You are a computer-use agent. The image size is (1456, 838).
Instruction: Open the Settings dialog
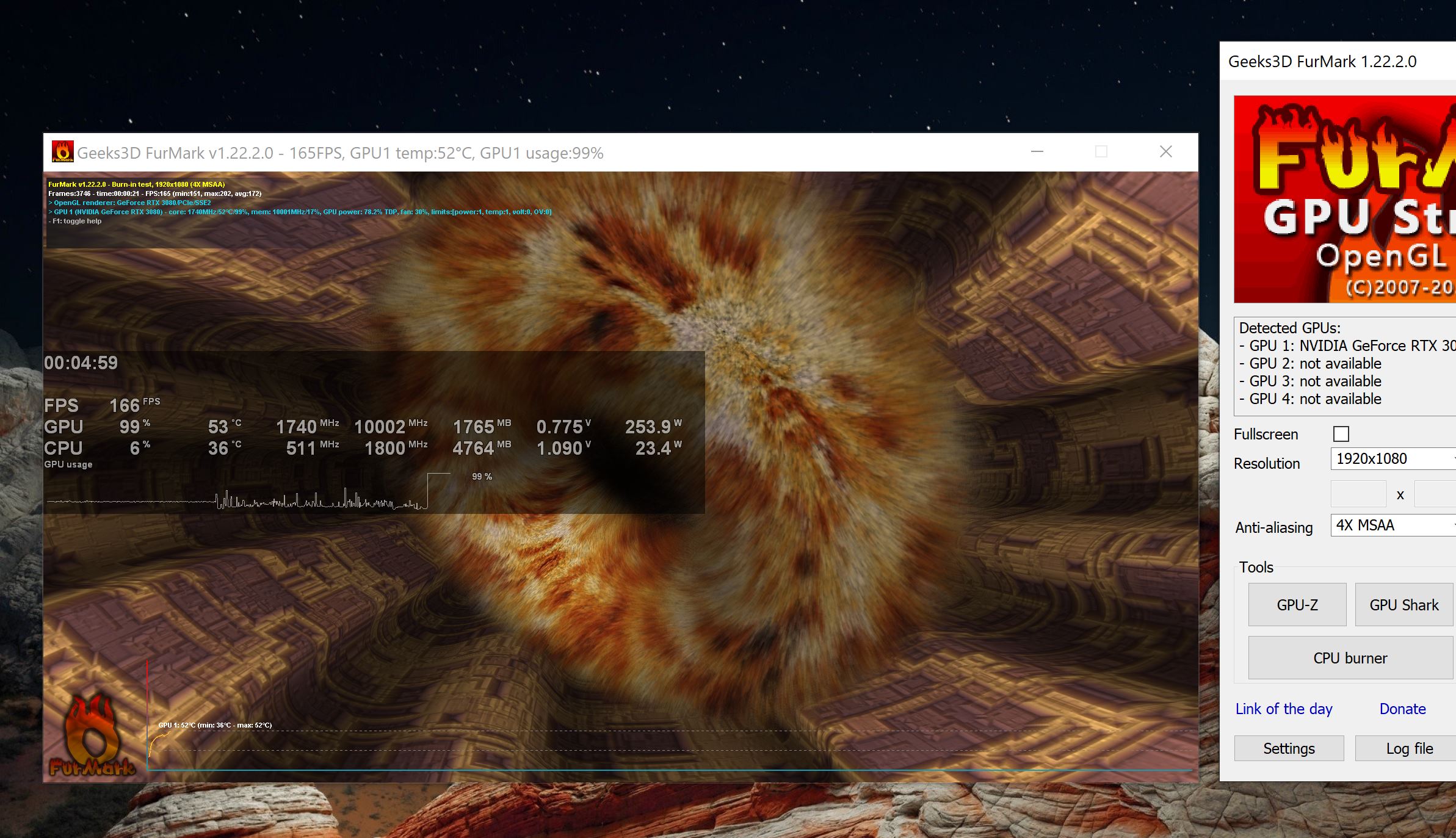point(1289,749)
